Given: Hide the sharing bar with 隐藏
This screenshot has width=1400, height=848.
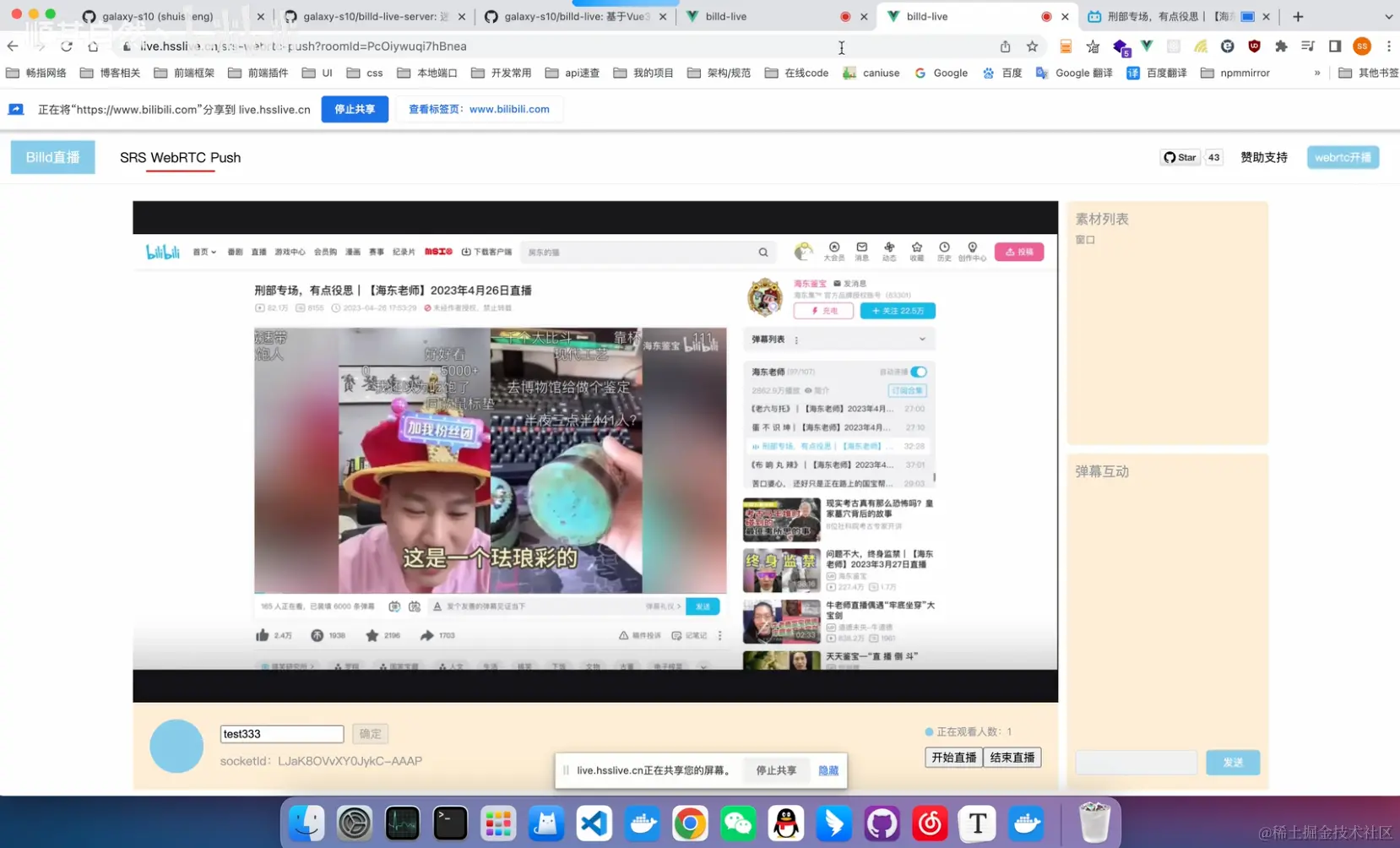Looking at the screenshot, I should 828,770.
